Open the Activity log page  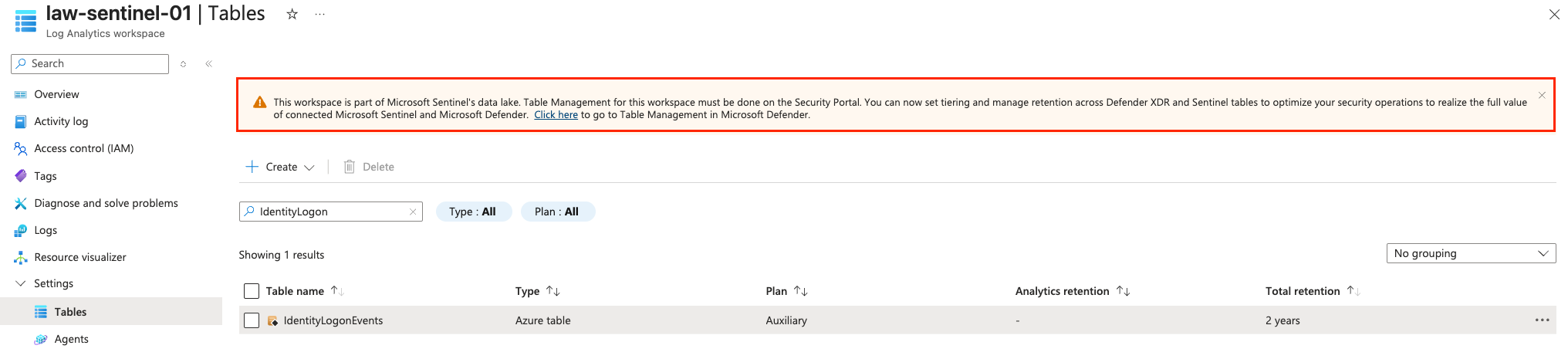click(x=61, y=121)
